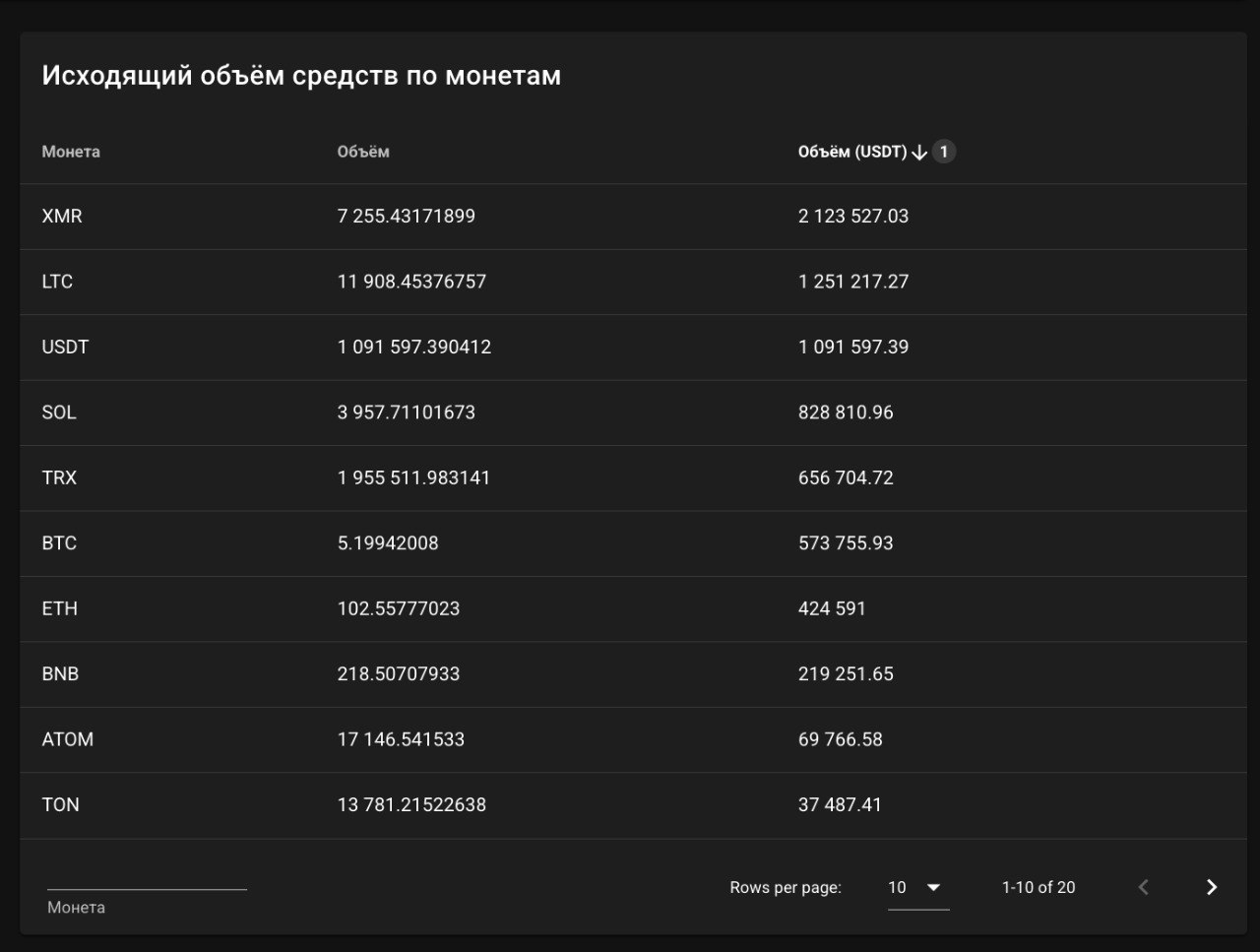Sort table by Объём column header
Image resolution: width=1260 pixels, height=952 pixels.
[363, 152]
